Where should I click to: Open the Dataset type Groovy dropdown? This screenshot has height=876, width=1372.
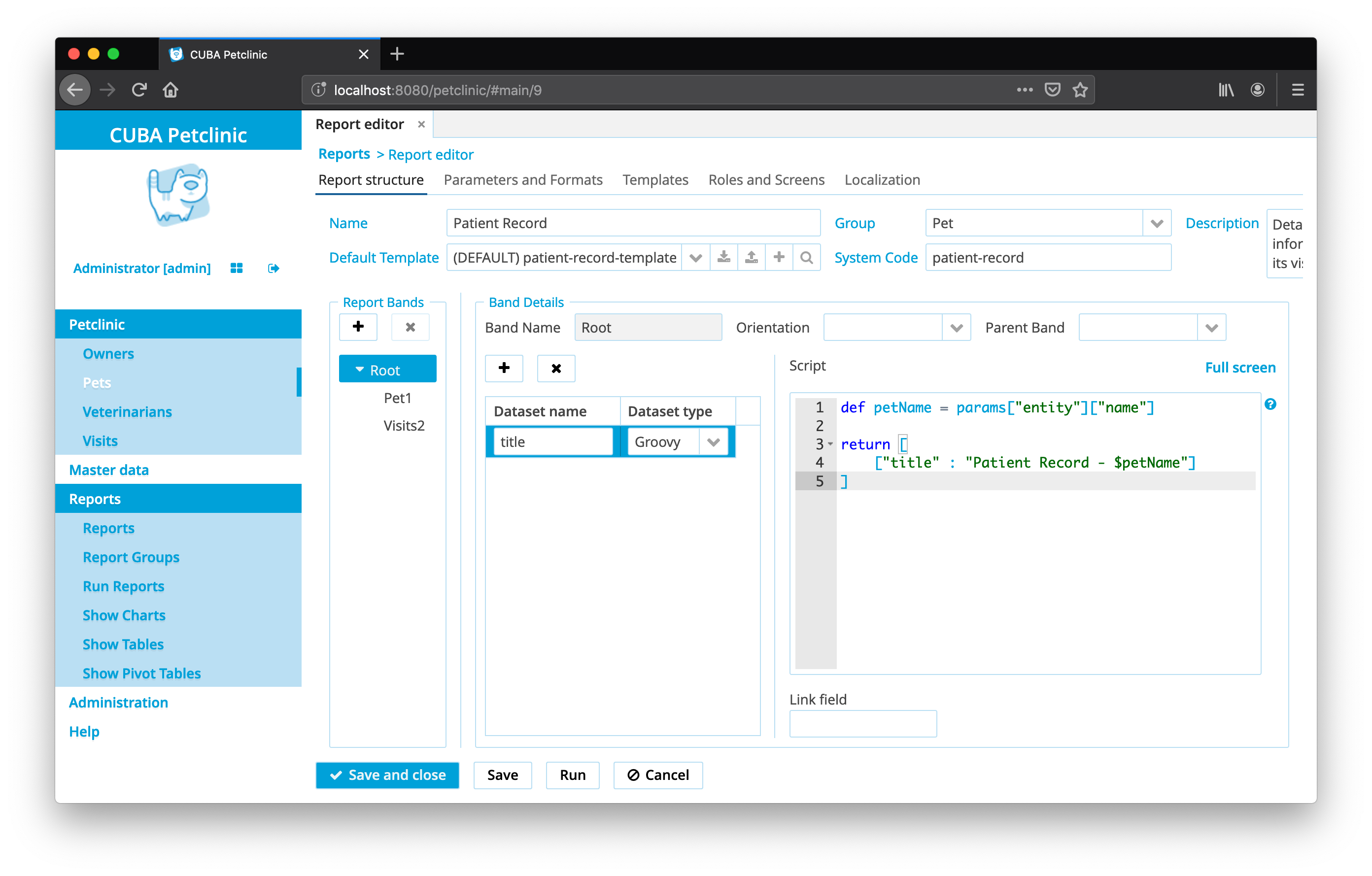tap(713, 442)
